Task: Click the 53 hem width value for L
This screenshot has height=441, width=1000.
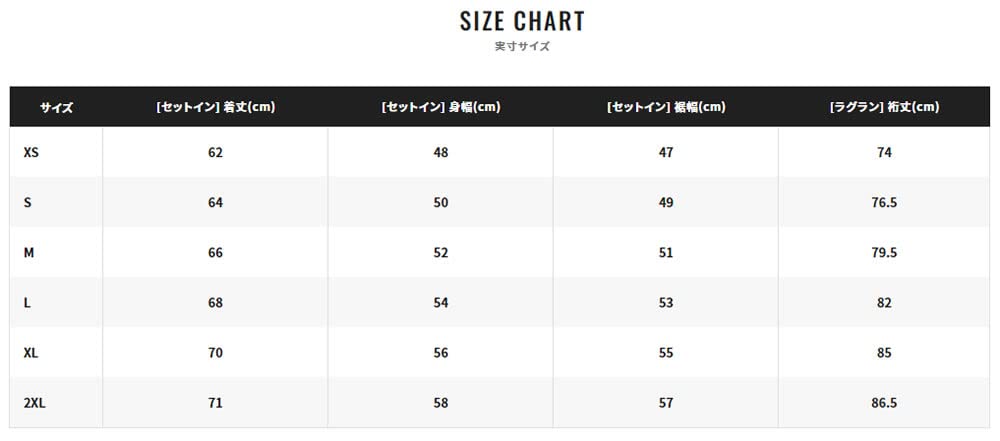Action: (x=666, y=302)
